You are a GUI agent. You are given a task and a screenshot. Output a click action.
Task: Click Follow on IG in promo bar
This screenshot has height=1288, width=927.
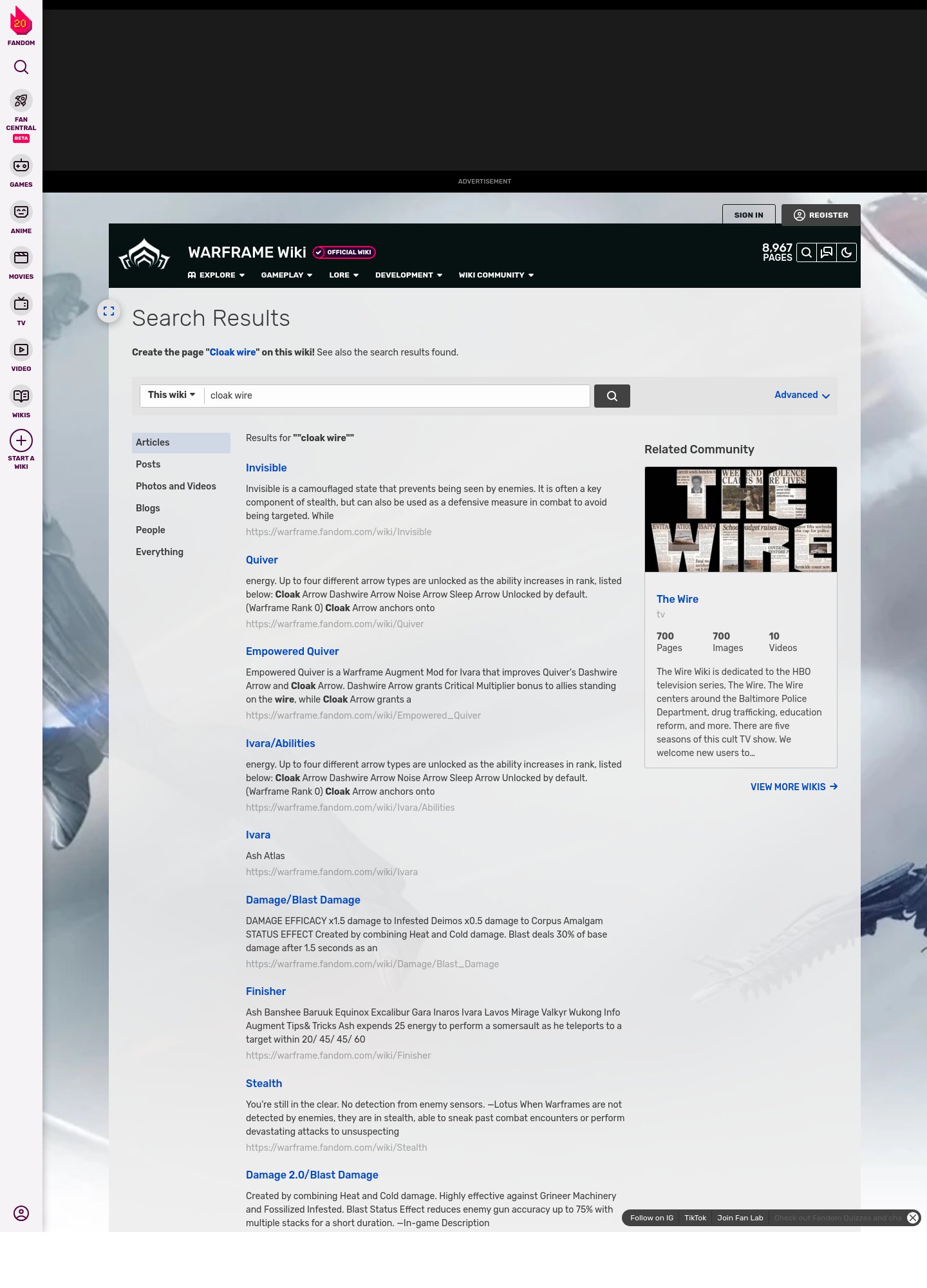coord(651,1218)
